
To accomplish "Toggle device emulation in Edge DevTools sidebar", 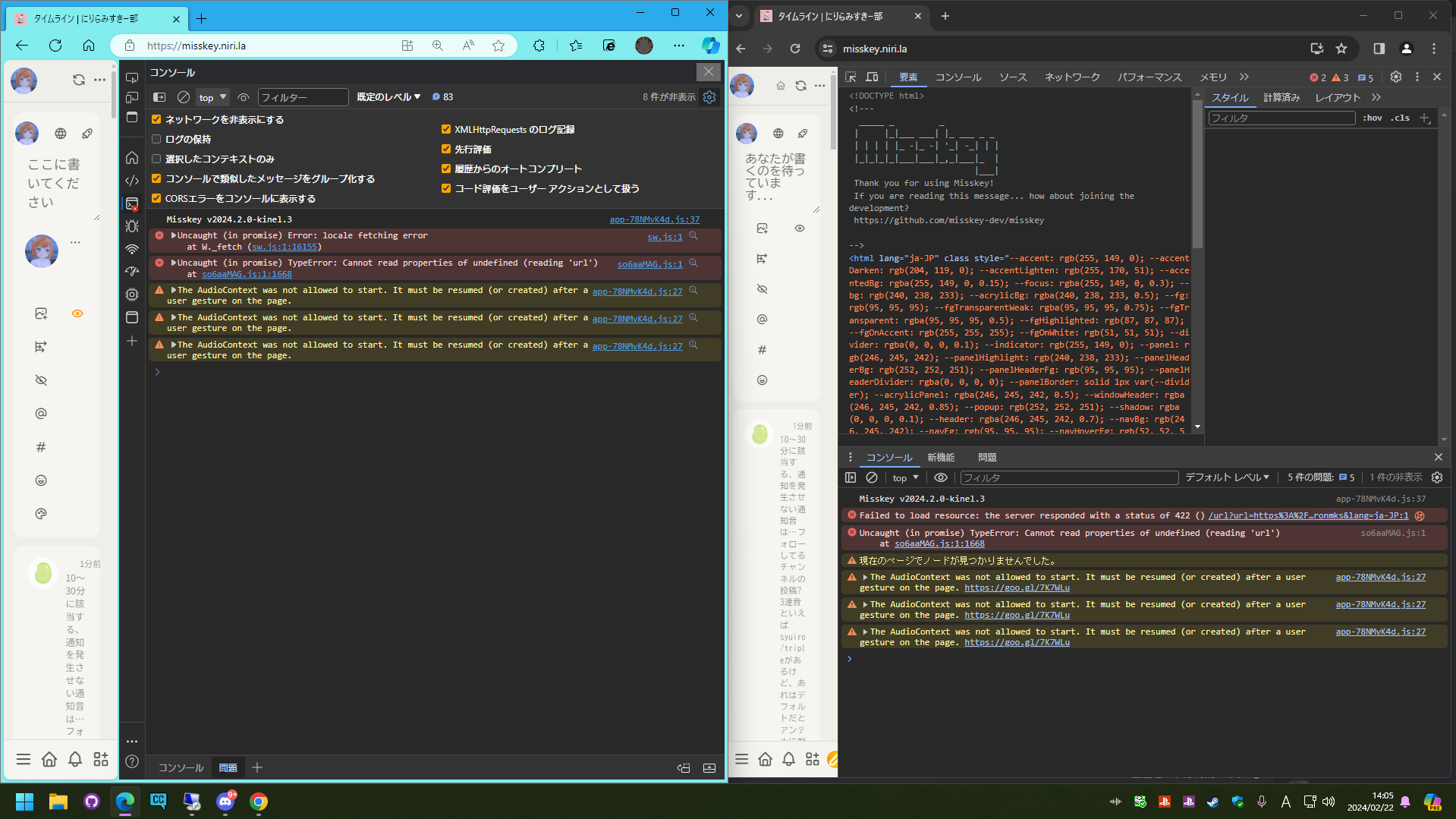I will [x=132, y=97].
